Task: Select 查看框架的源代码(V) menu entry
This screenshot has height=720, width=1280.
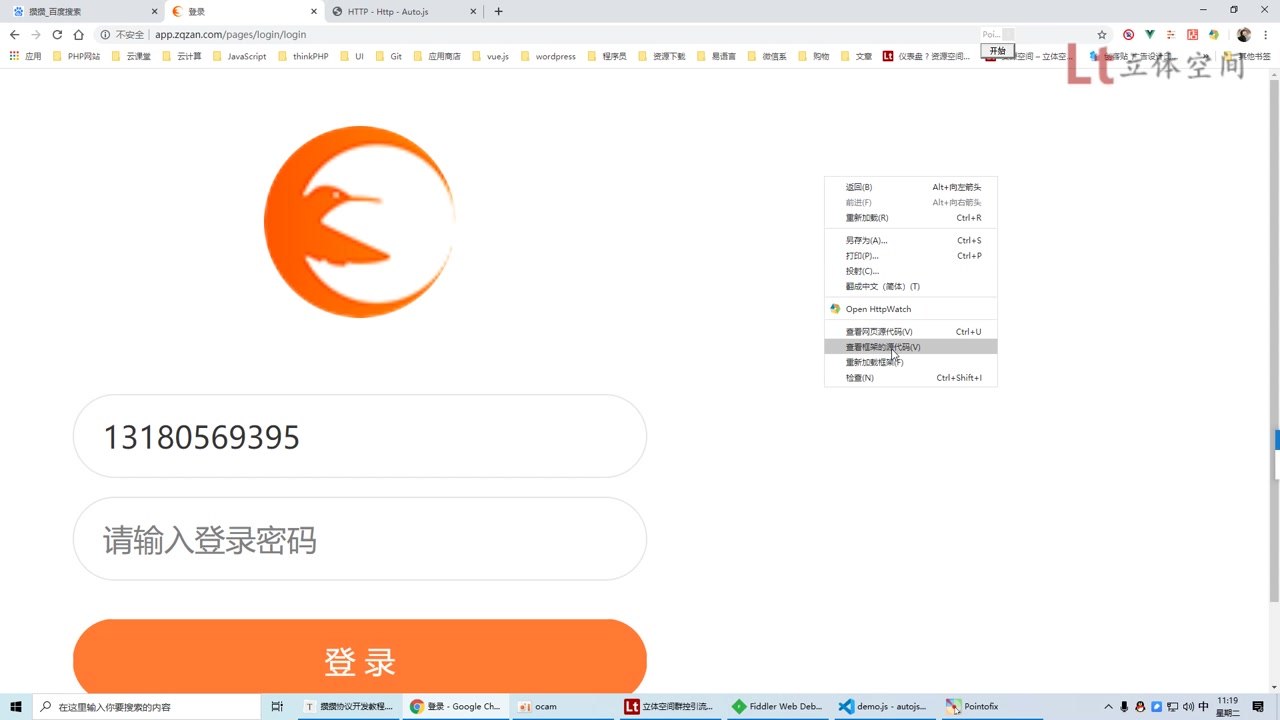Action: (910, 347)
